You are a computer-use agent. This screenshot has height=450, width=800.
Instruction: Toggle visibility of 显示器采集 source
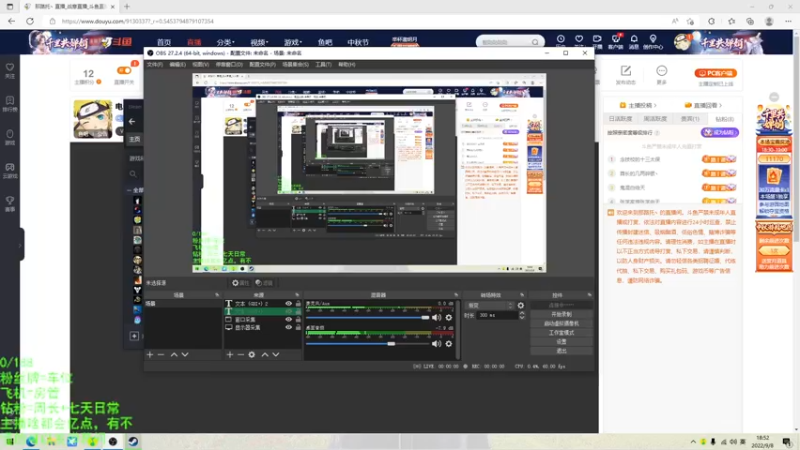pyautogui.click(x=288, y=327)
